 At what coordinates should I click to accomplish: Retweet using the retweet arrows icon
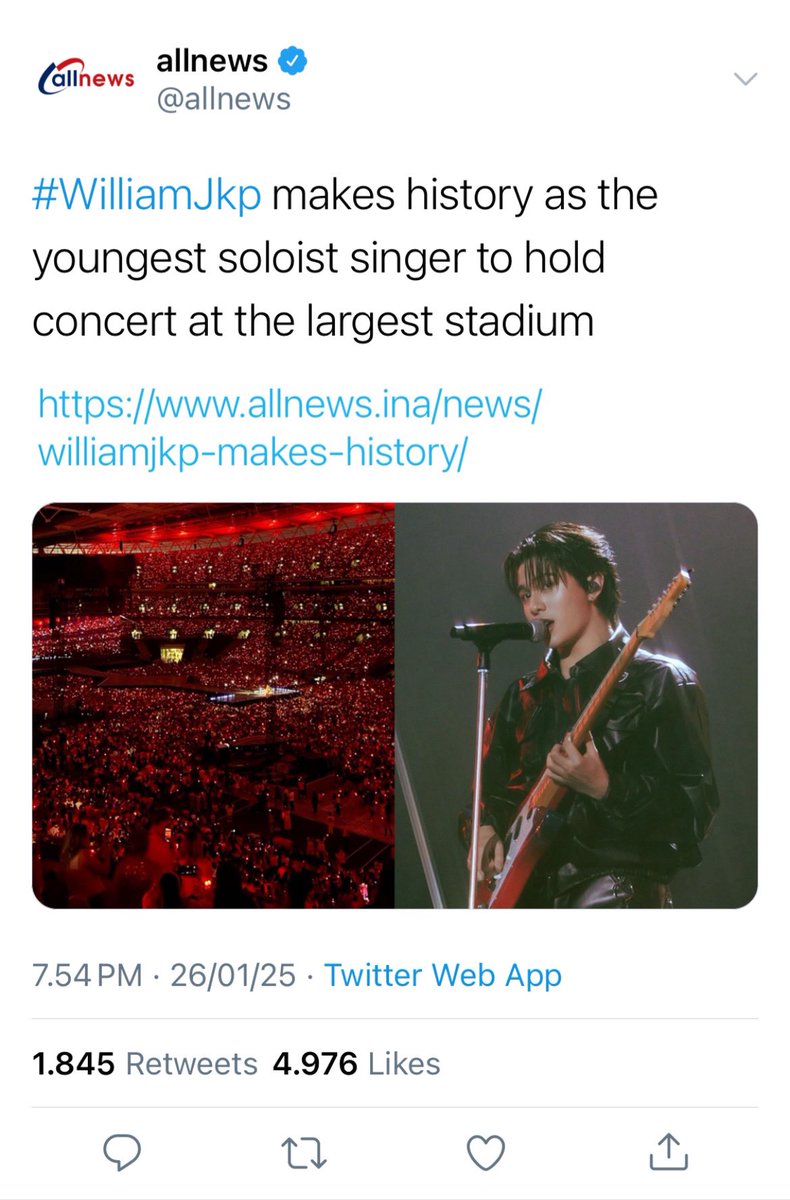pos(304,1152)
